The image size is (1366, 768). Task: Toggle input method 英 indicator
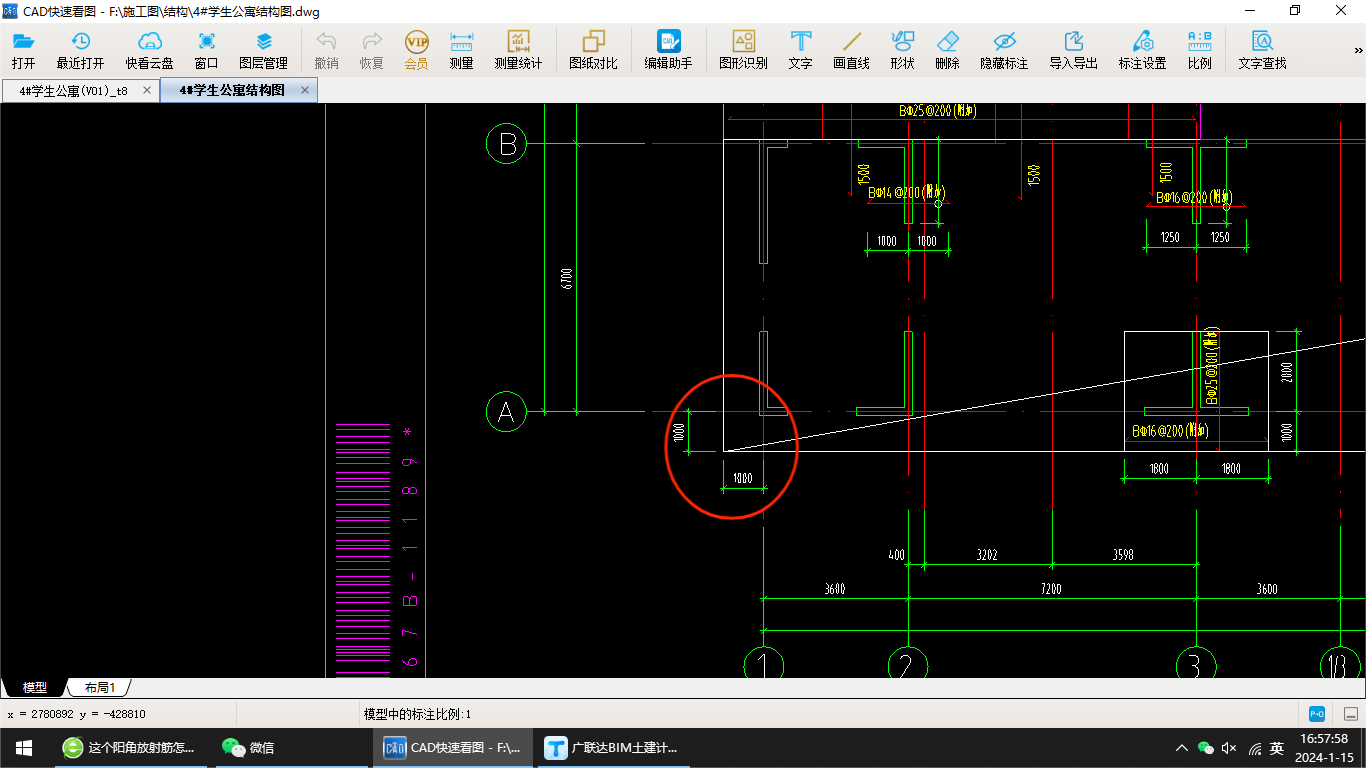tap(1277, 747)
